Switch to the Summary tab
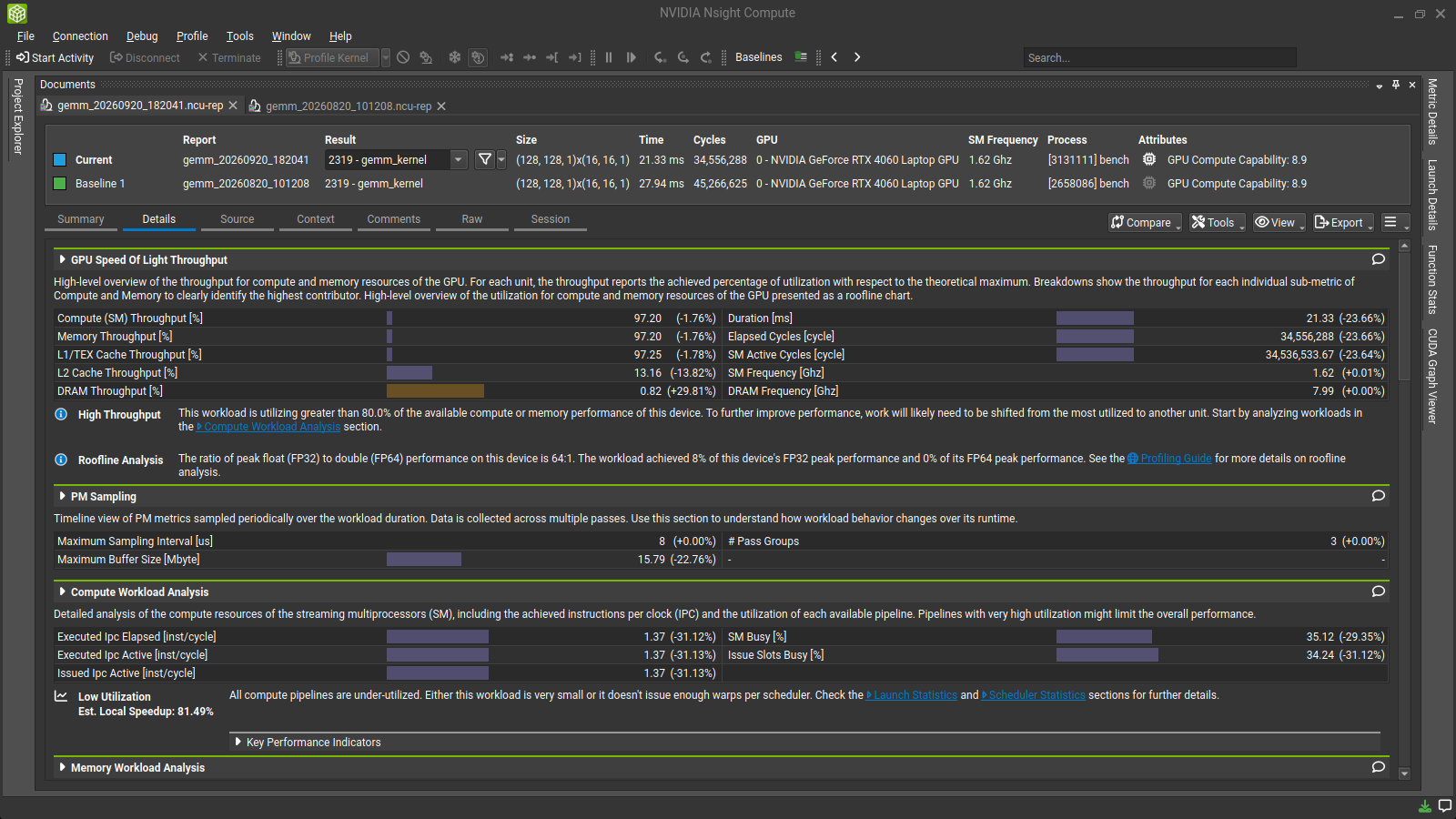 pyautogui.click(x=81, y=219)
